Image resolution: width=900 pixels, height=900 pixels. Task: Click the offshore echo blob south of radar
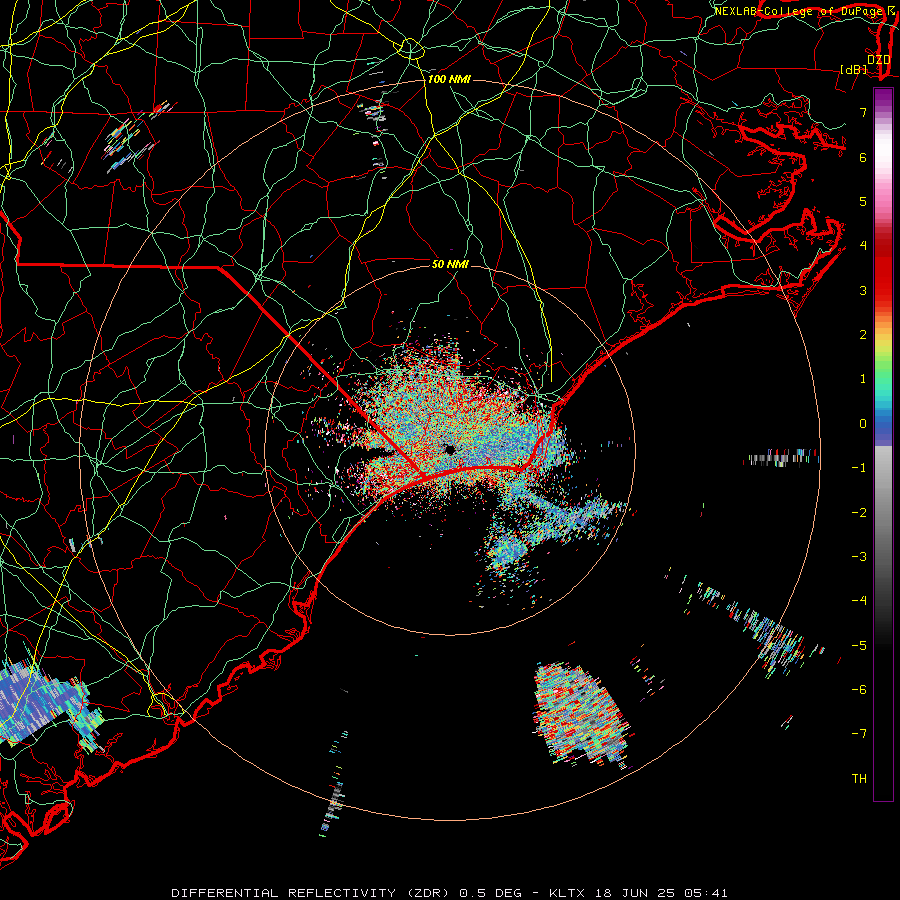[x=581, y=714]
